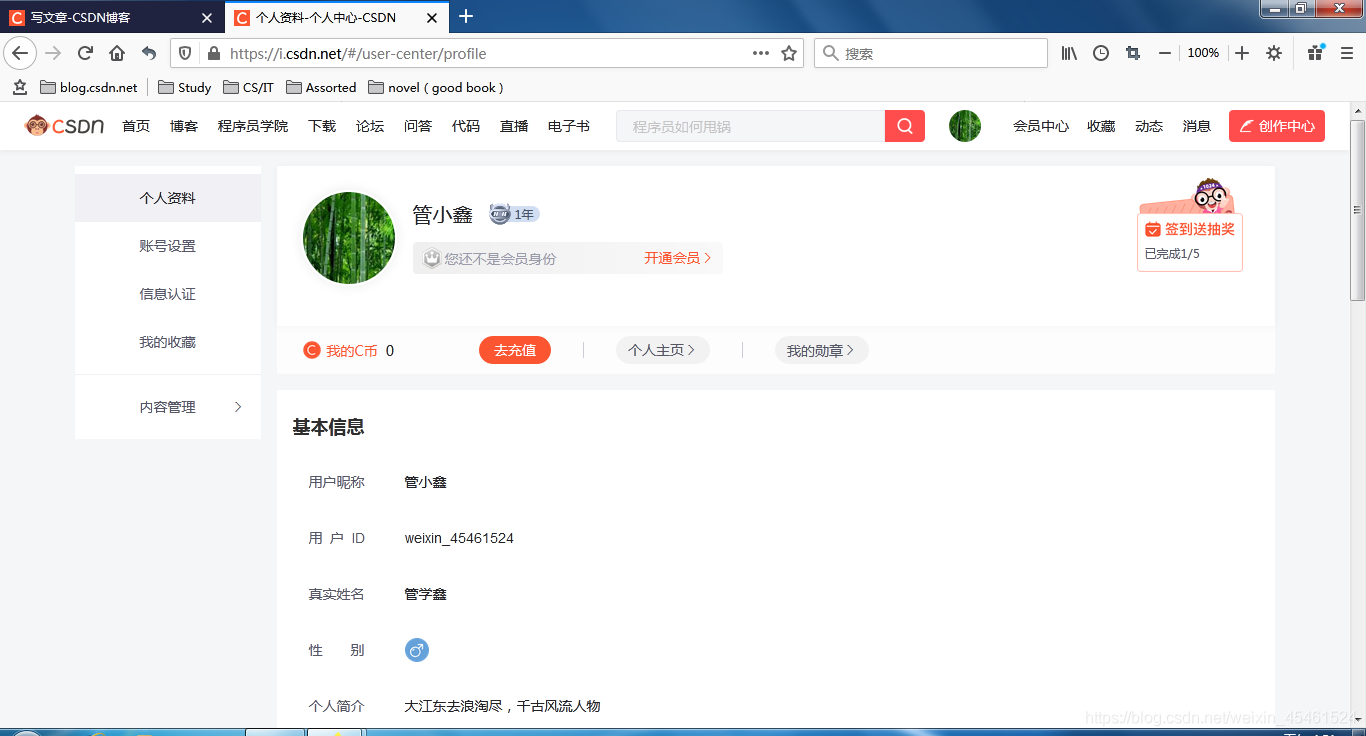Open 博客 in the CSDN navigation
The width and height of the screenshot is (1366, 736).
click(184, 126)
